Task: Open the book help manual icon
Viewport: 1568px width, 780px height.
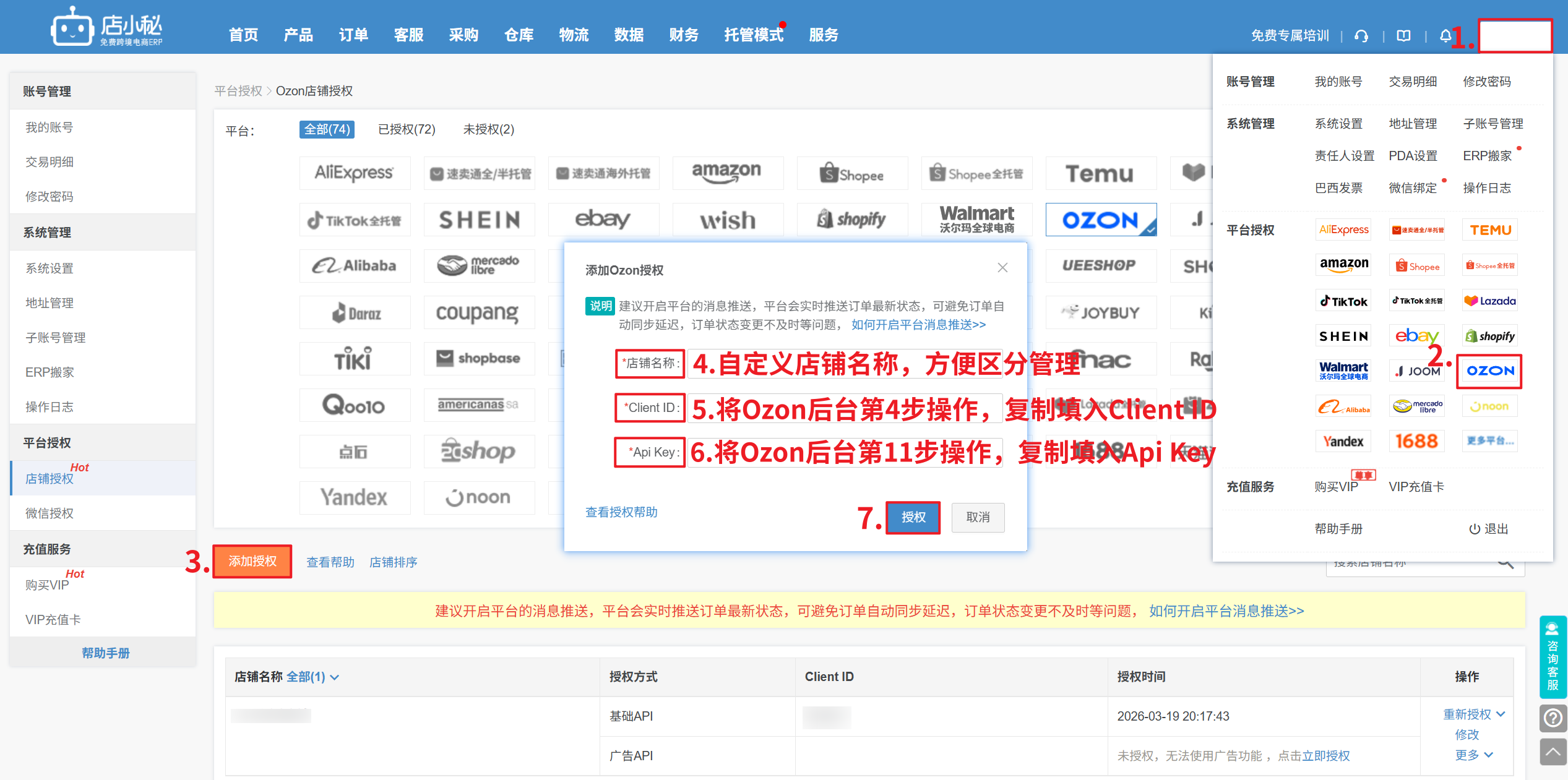Action: pos(1404,36)
